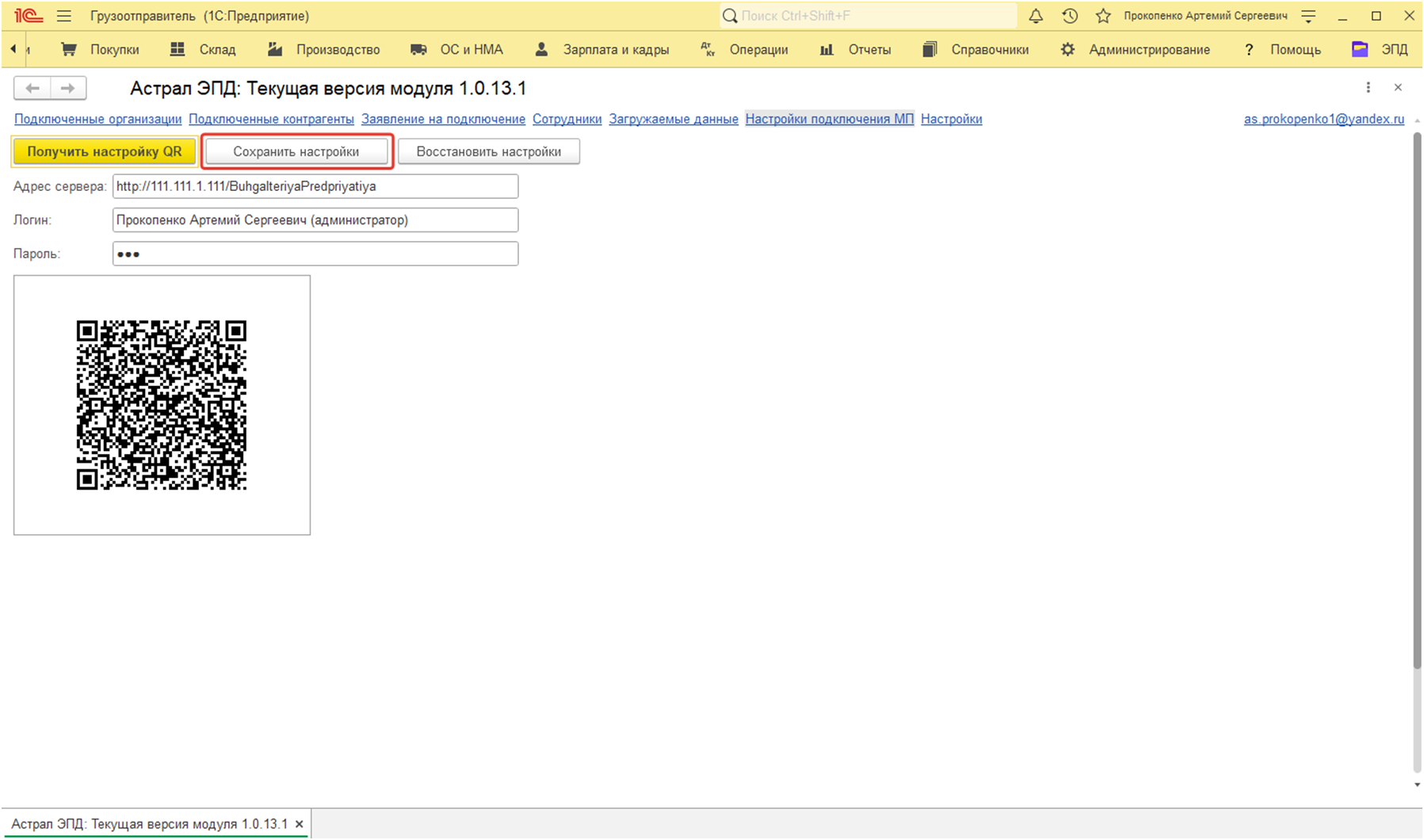Open Помощь section
The width and height of the screenshot is (1424, 840).
tap(1296, 50)
